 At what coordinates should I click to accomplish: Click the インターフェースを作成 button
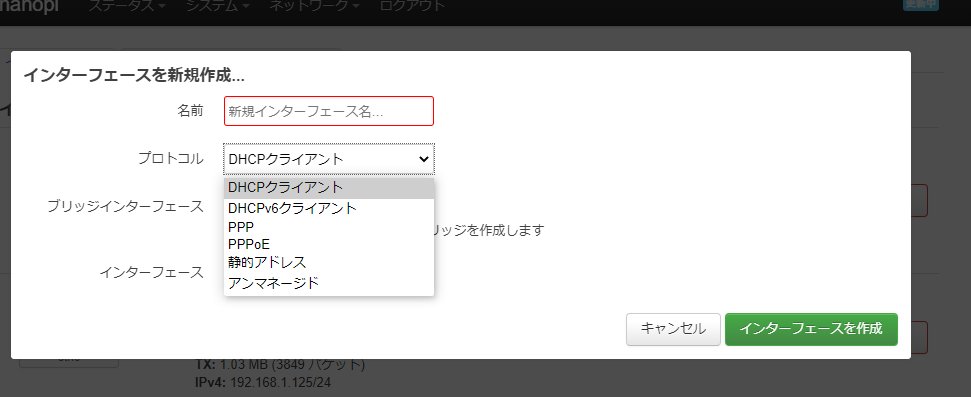[811, 329]
